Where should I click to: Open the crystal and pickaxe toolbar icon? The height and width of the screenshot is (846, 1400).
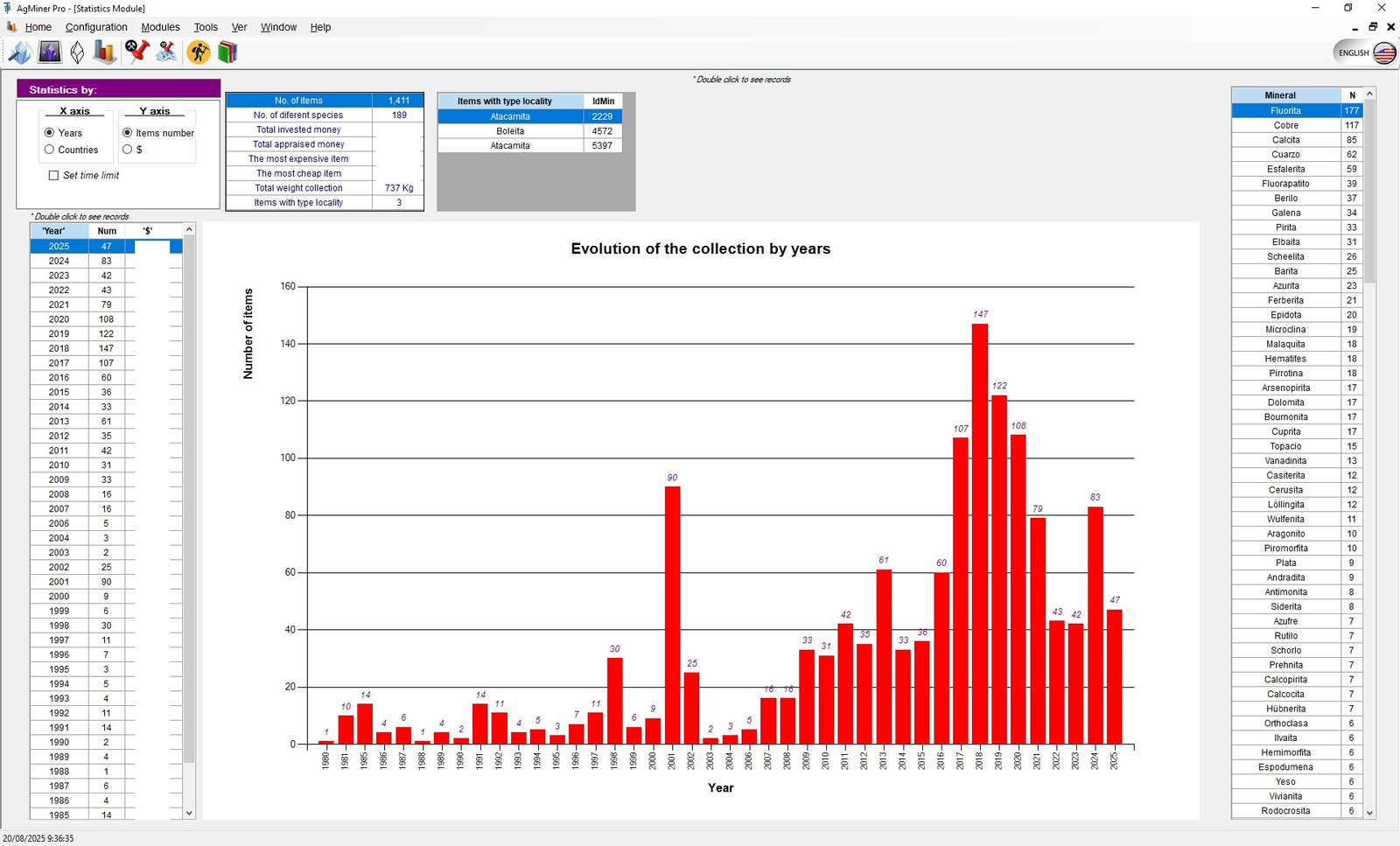pyautogui.click(x=19, y=52)
